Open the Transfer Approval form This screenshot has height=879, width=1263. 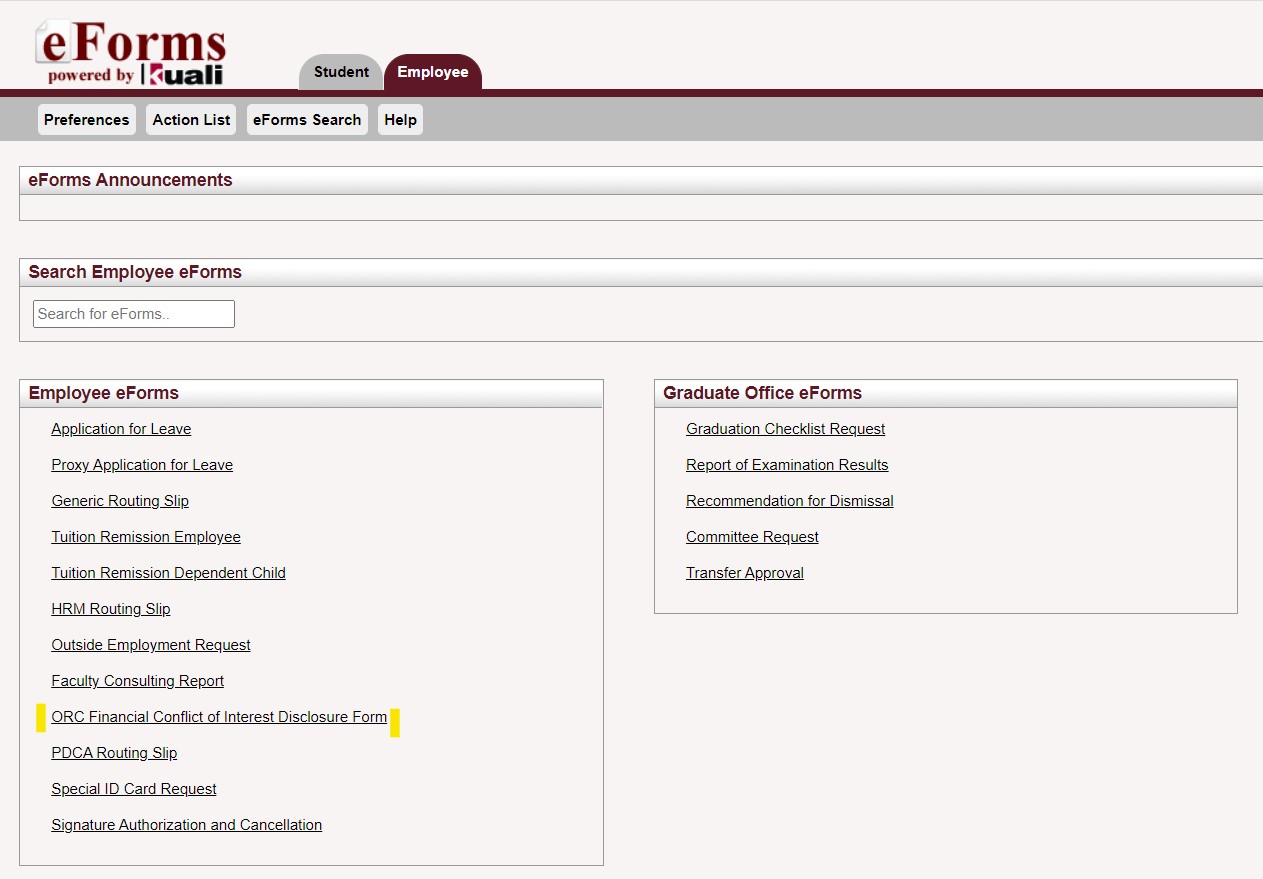[x=744, y=573]
